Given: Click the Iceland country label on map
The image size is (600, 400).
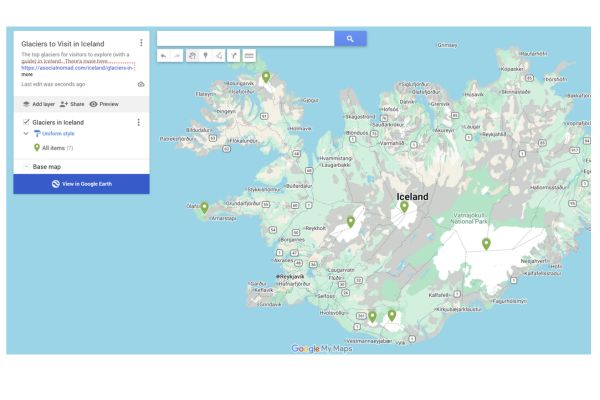Looking at the screenshot, I should (412, 197).
